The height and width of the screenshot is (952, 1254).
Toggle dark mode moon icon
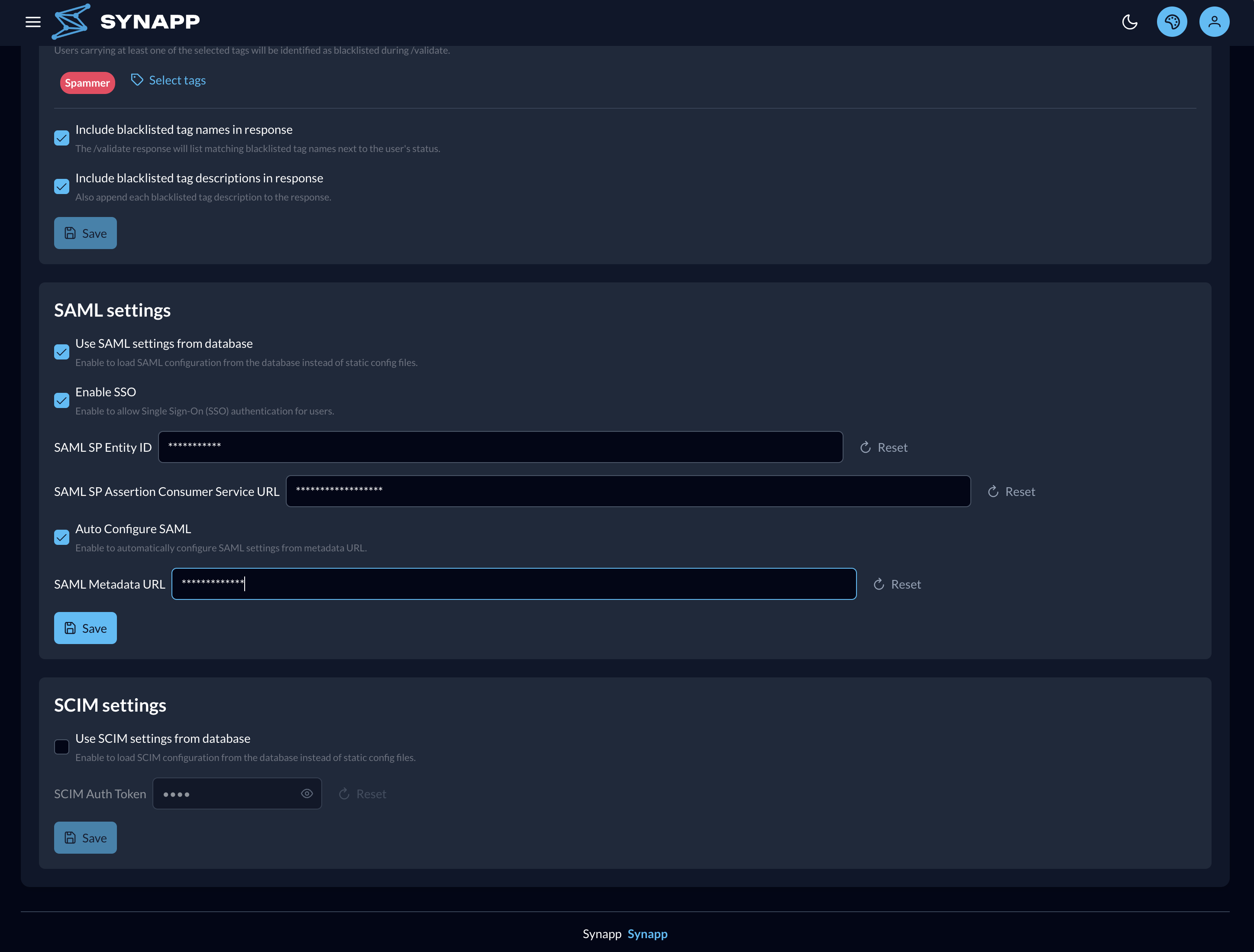click(1129, 22)
